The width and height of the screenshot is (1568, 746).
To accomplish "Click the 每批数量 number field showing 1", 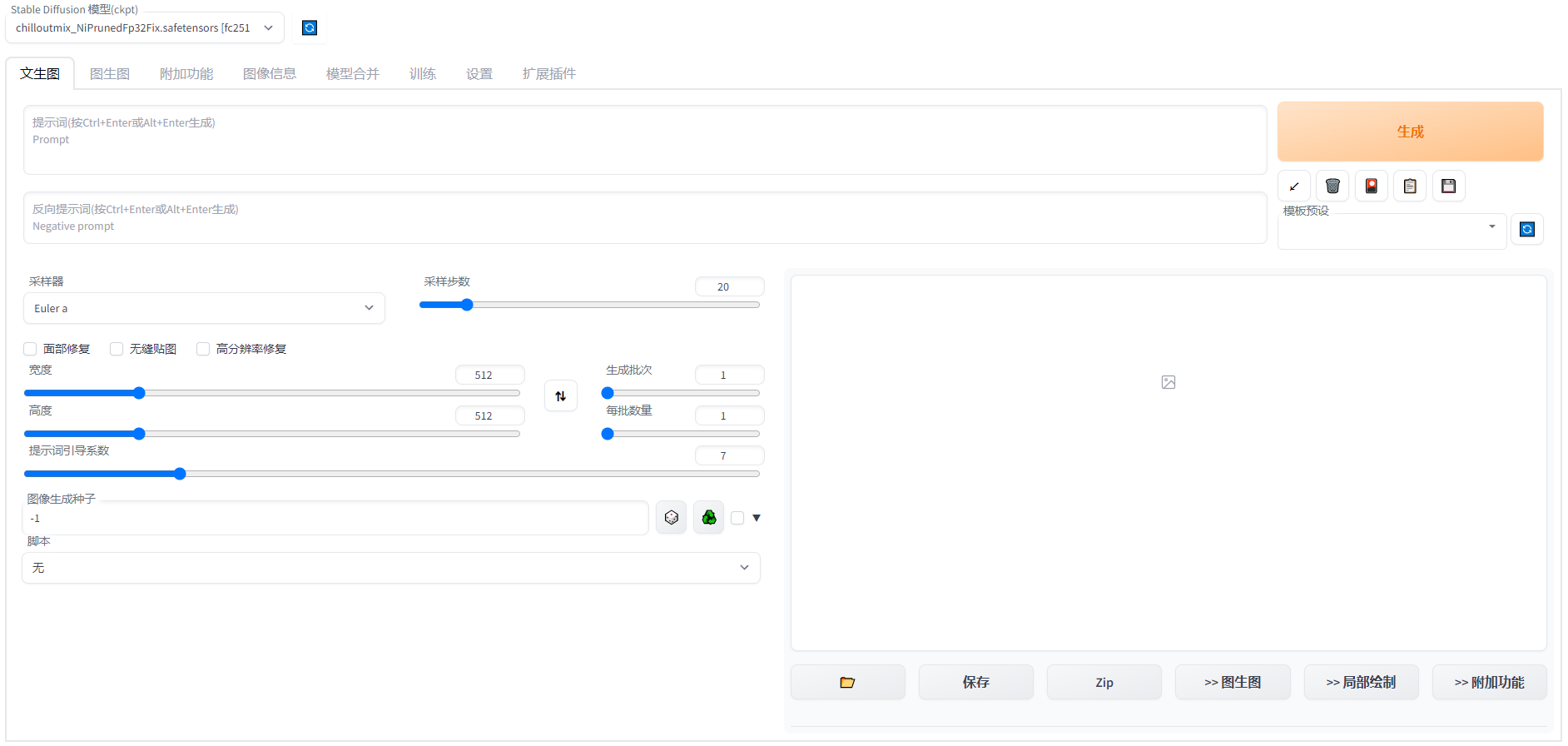I will [x=730, y=415].
